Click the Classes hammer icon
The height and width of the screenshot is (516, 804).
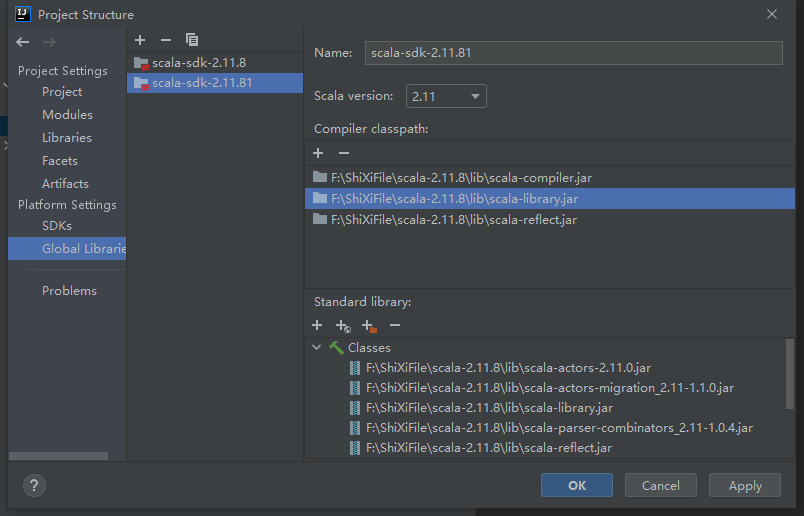point(336,348)
